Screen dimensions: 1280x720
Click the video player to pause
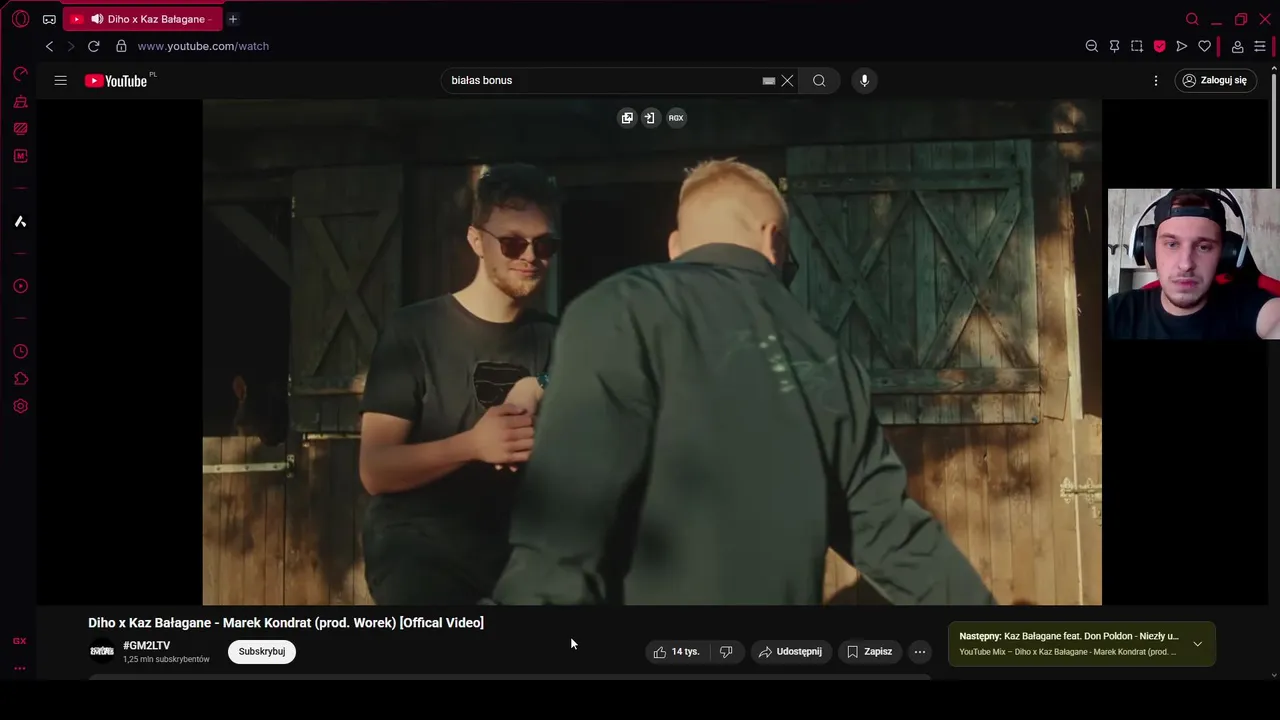pyautogui.click(x=652, y=352)
